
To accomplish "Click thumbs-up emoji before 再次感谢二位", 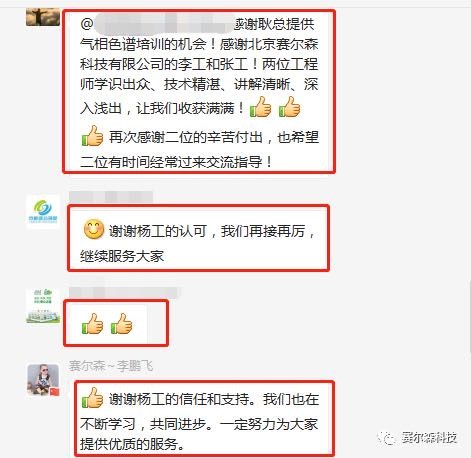I will pos(92,136).
